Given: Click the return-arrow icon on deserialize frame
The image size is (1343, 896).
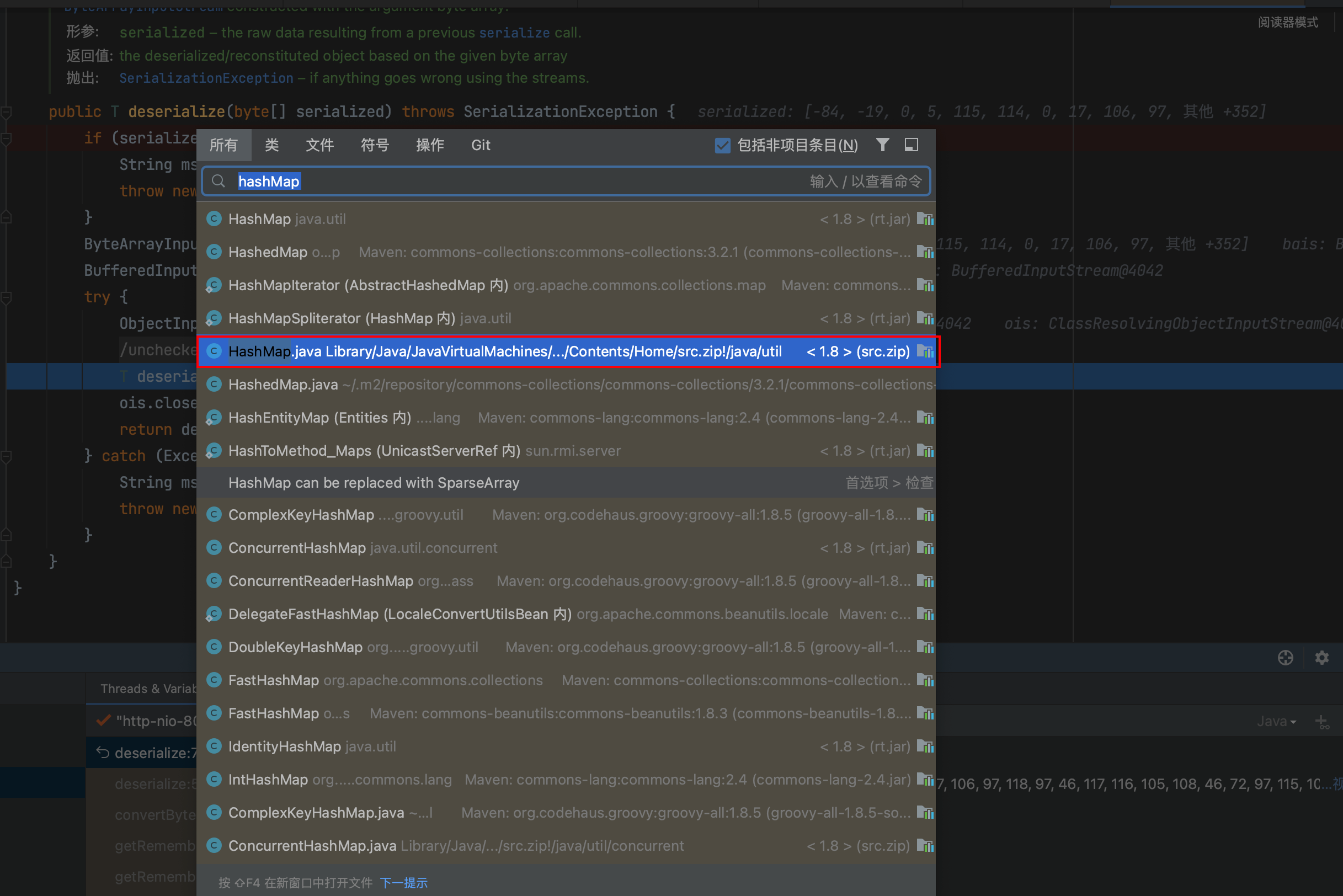Looking at the screenshot, I should click(x=103, y=753).
